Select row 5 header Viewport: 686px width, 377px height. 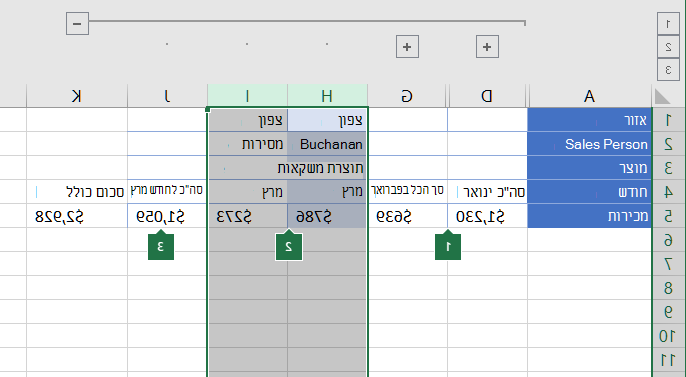click(x=668, y=216)
